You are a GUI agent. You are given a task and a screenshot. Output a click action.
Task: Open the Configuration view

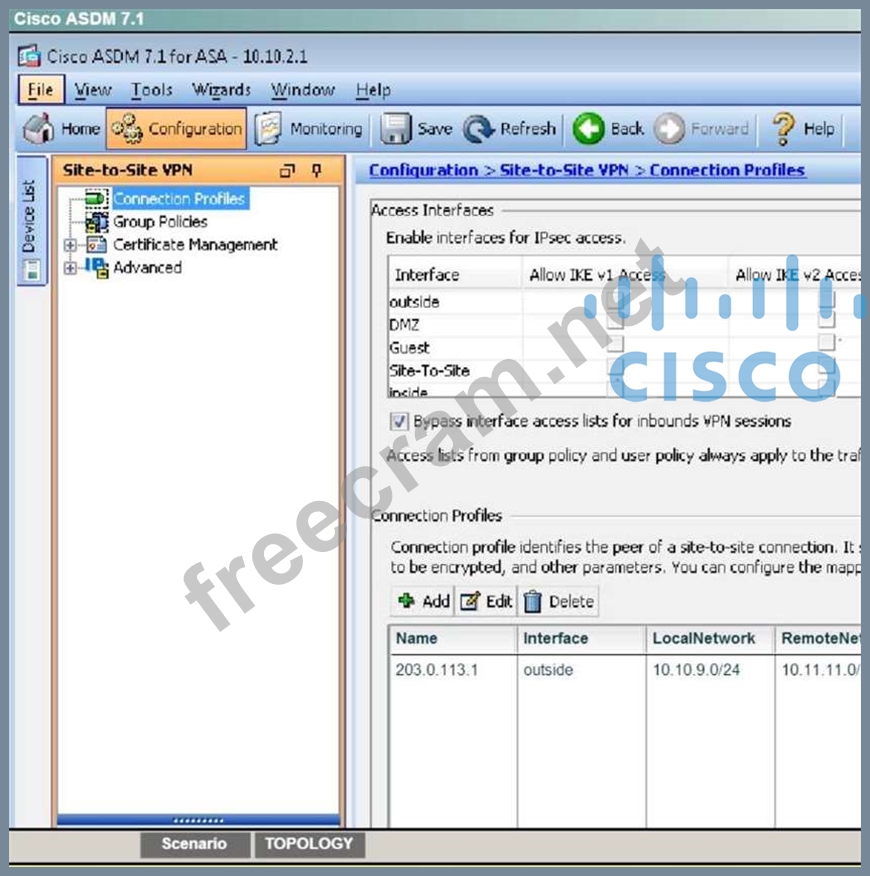pos(177,129)
